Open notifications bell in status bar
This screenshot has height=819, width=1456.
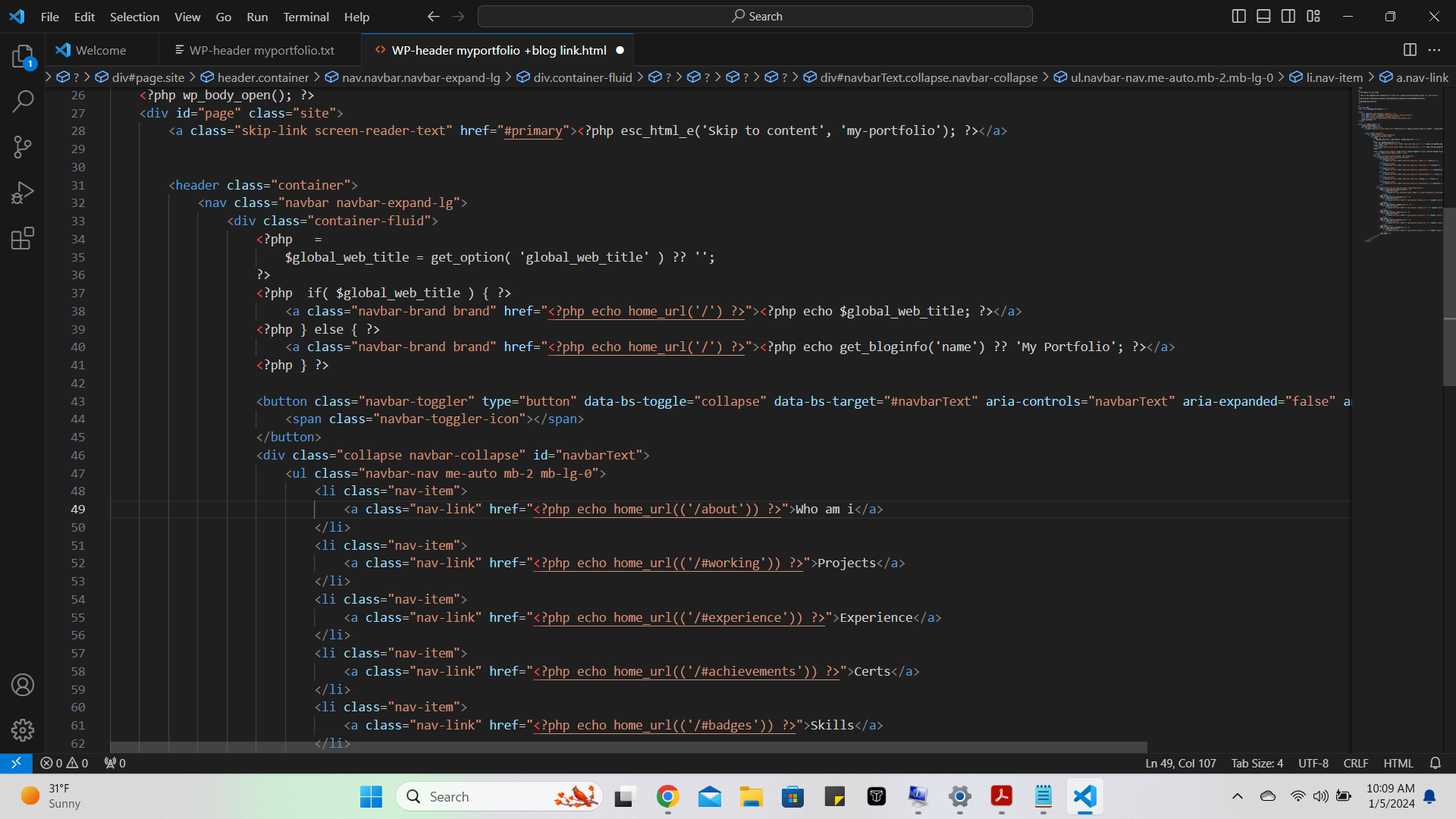(x=1436, y=763)
